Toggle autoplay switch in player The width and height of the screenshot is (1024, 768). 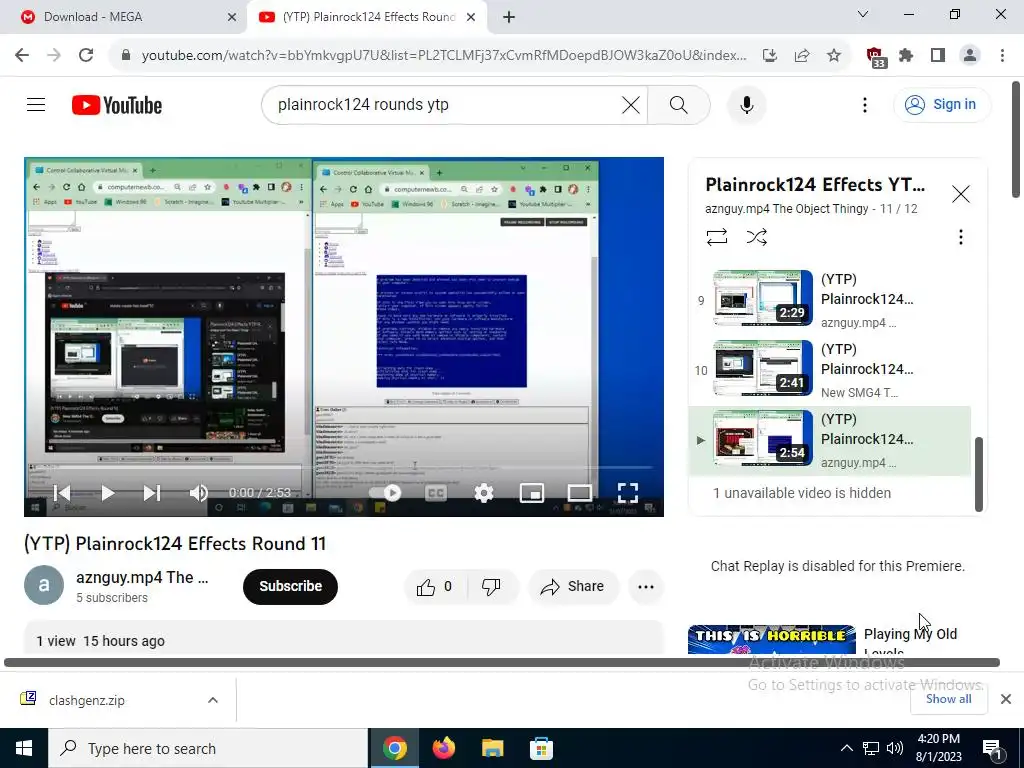[x=386, y=492]
